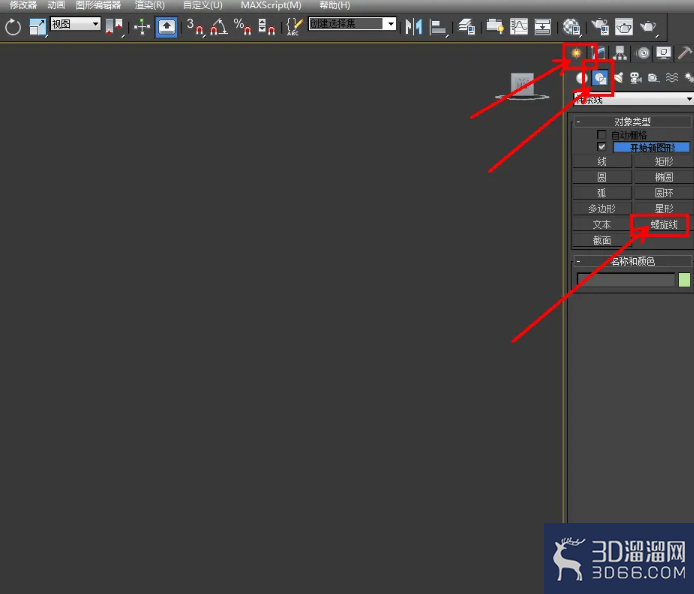This screenshot has height=594, width=694.
Task: Collapse the 对象类型 rollout
Action: pyautogui.click(x=632, y=121)
